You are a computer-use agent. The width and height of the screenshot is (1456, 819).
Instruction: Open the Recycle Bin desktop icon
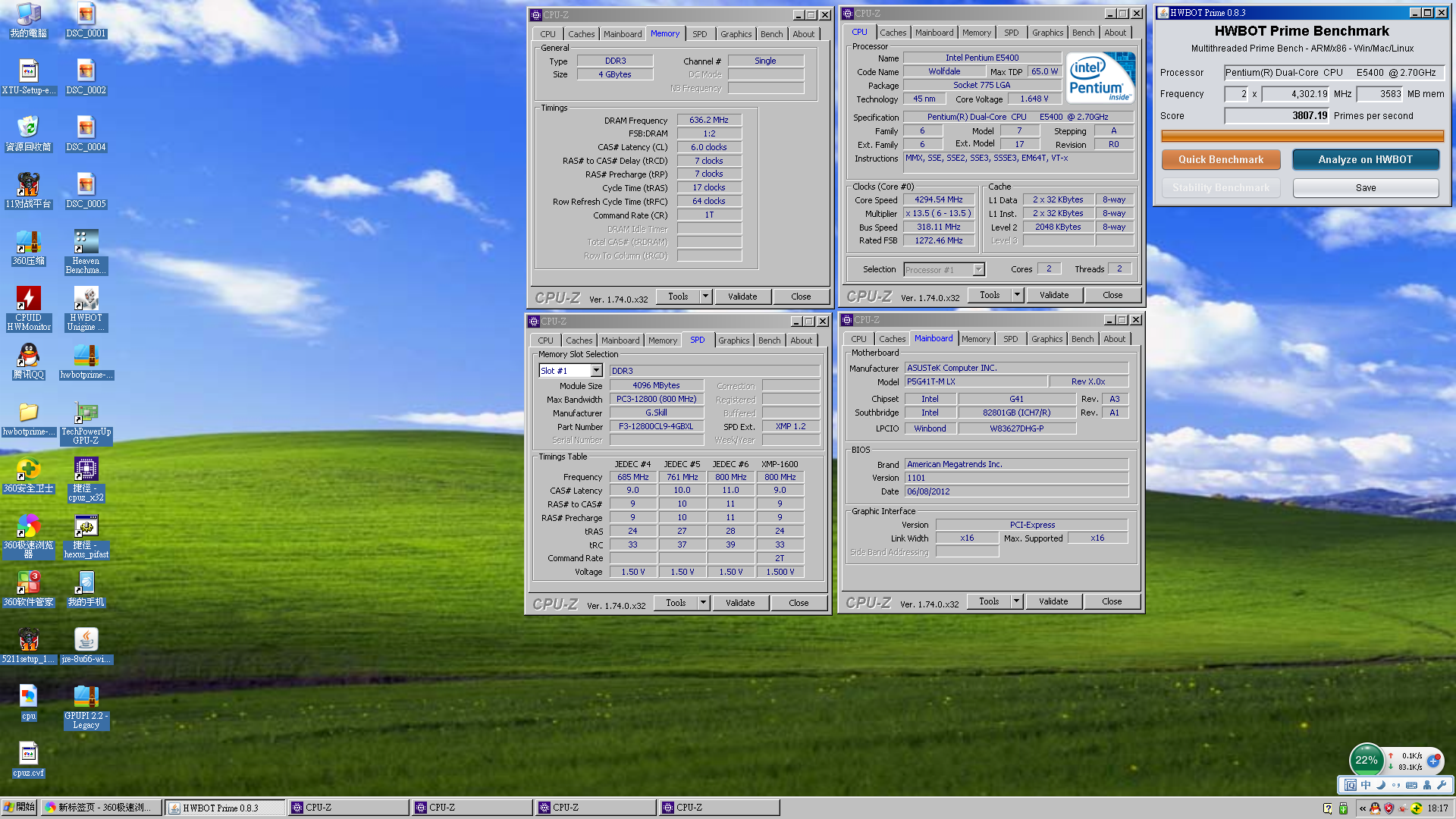[x=29, y=133]
